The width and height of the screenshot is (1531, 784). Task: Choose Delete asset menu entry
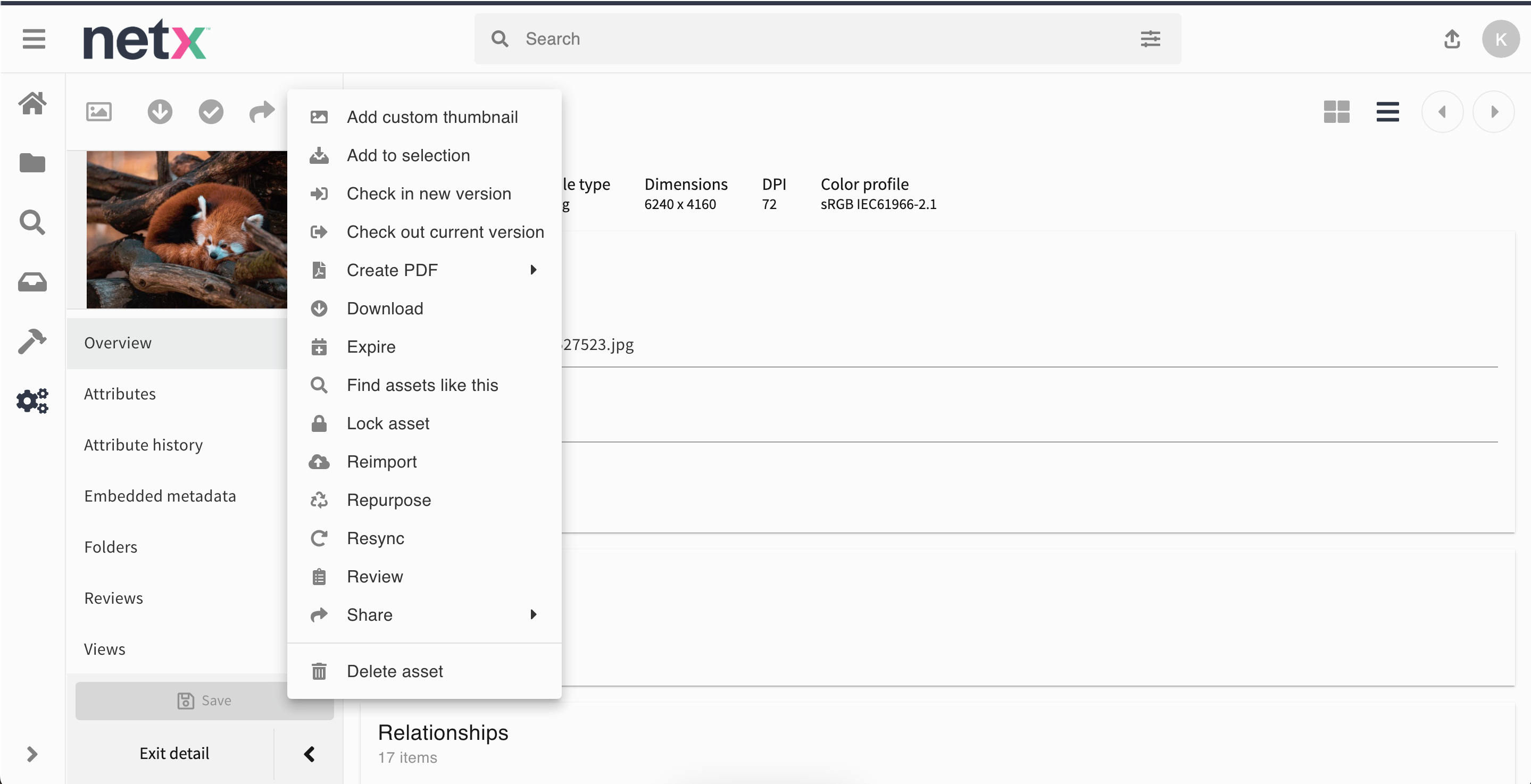click(395, 671)
